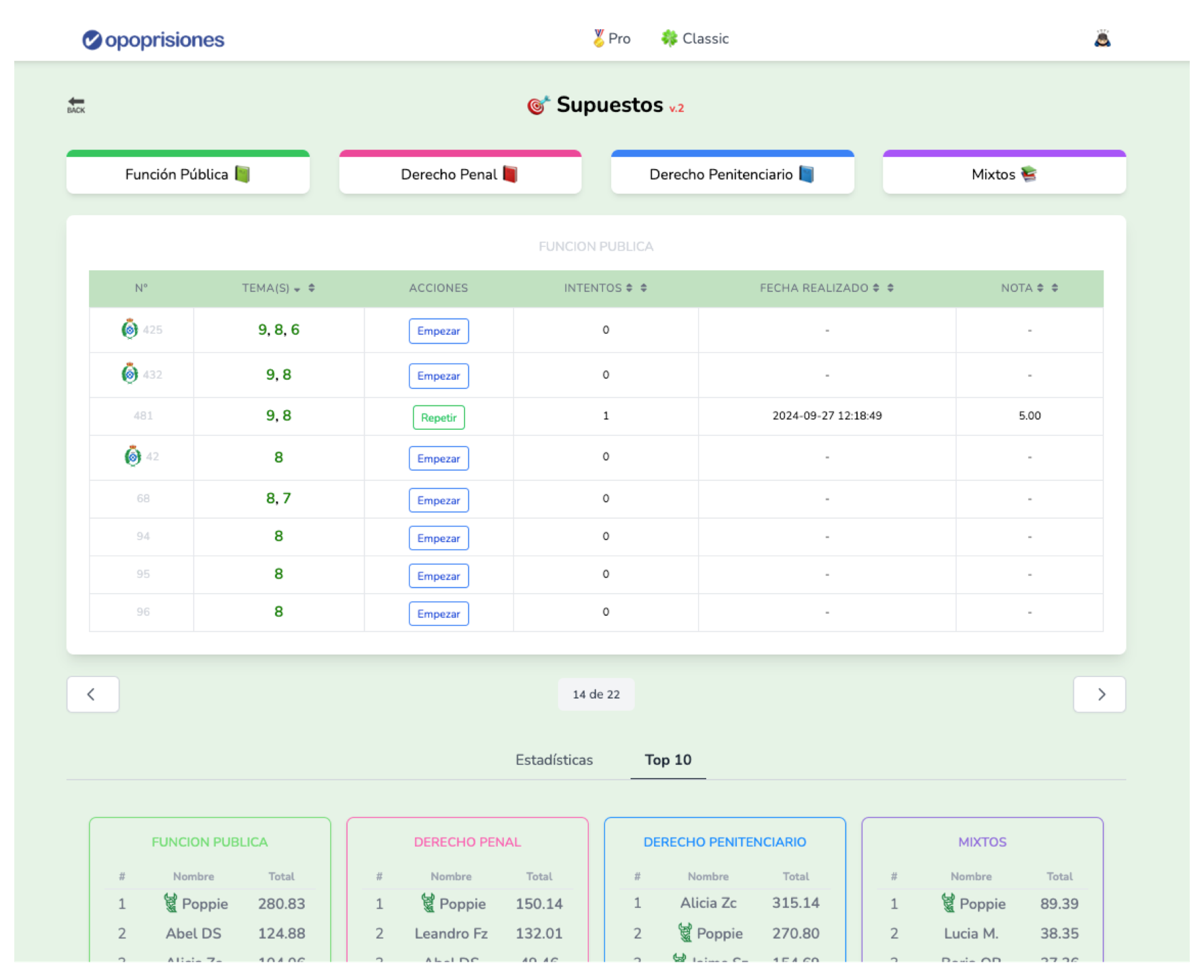Screen dimensions: 1204x980
Task: Open the Pro mode link
Action: click(x=611, y=39)
